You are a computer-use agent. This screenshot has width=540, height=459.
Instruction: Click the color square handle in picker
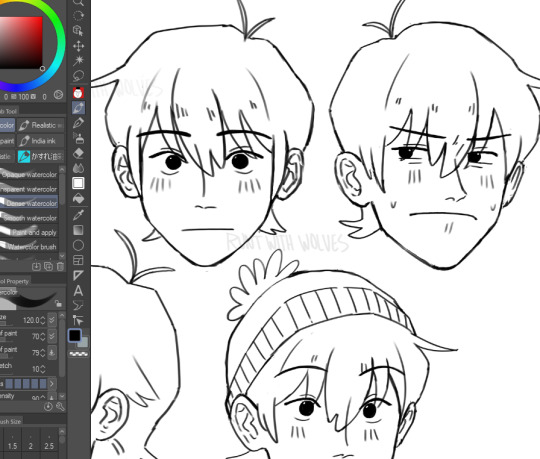42,69
